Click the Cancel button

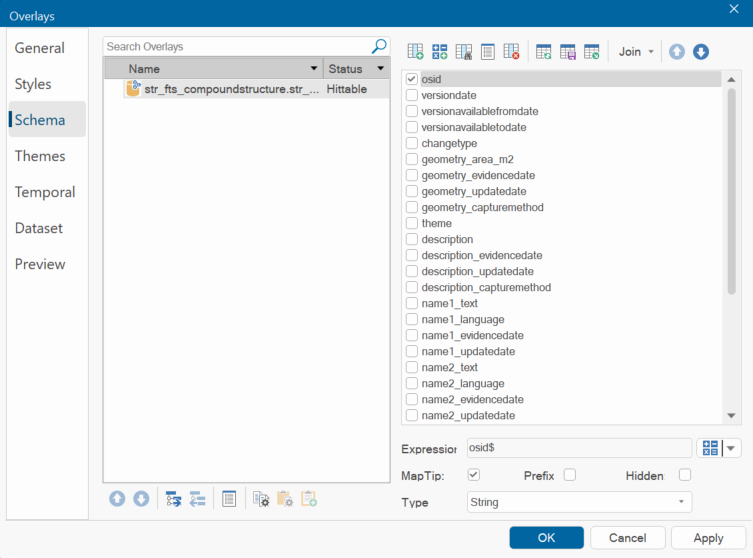click(628, 537)
